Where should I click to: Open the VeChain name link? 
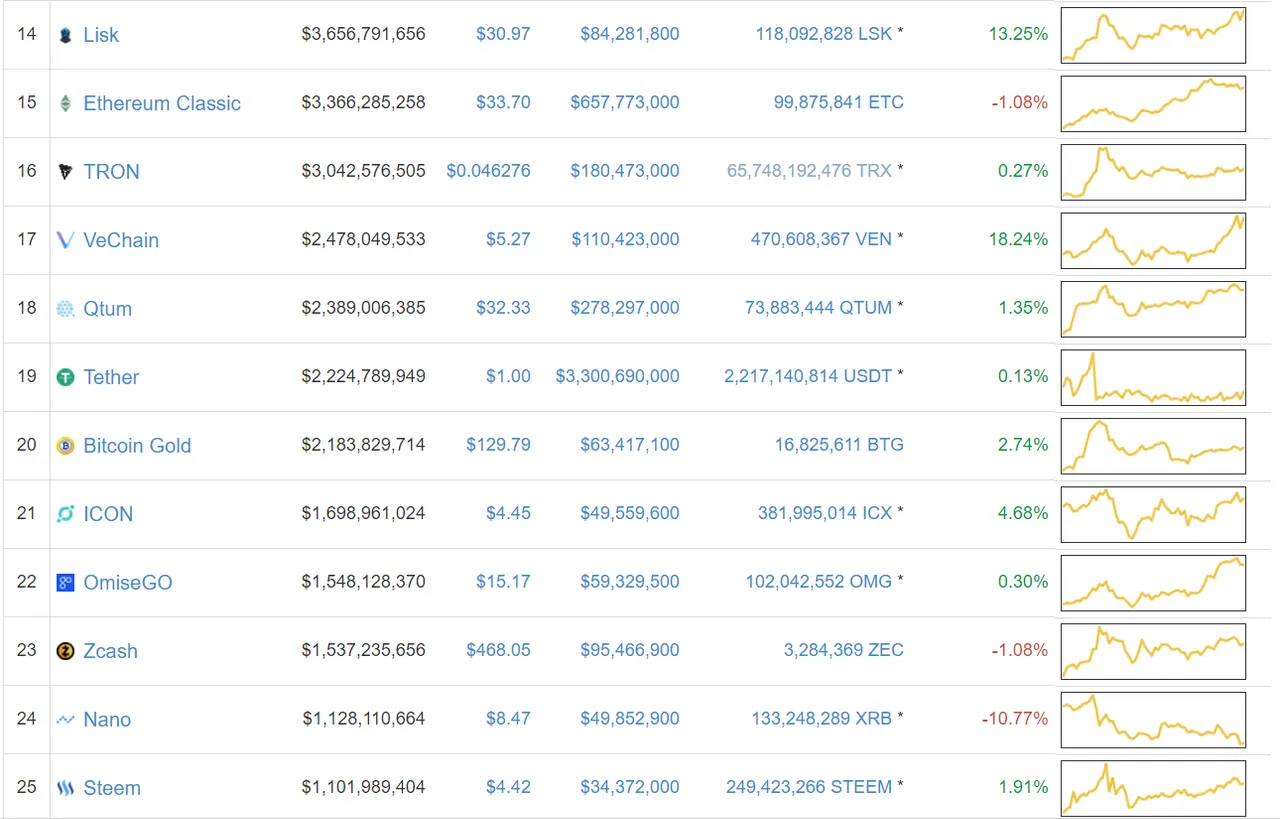[121, 240]
